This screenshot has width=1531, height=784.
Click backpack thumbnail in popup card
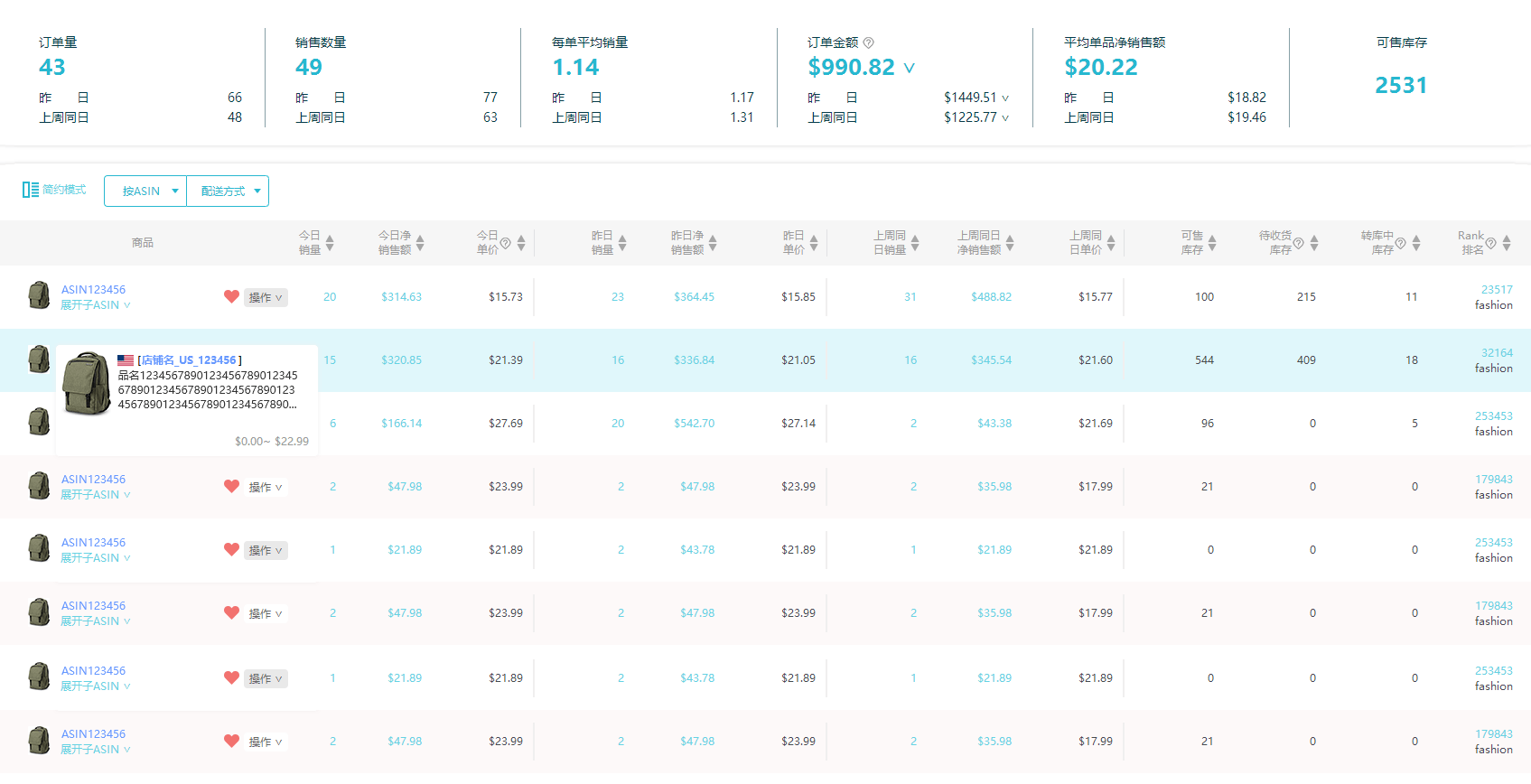[x=87, y=384]
